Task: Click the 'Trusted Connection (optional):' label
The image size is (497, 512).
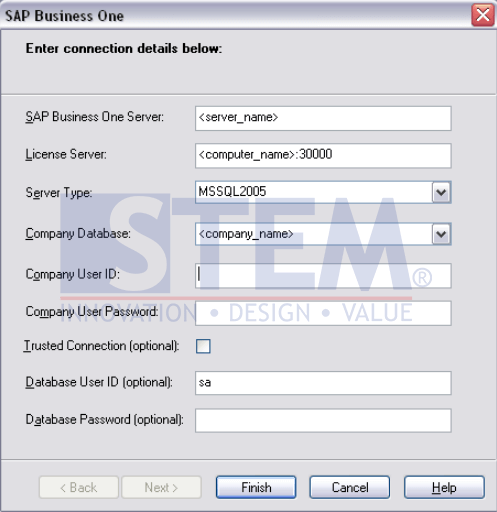Action: pos(102,346)
